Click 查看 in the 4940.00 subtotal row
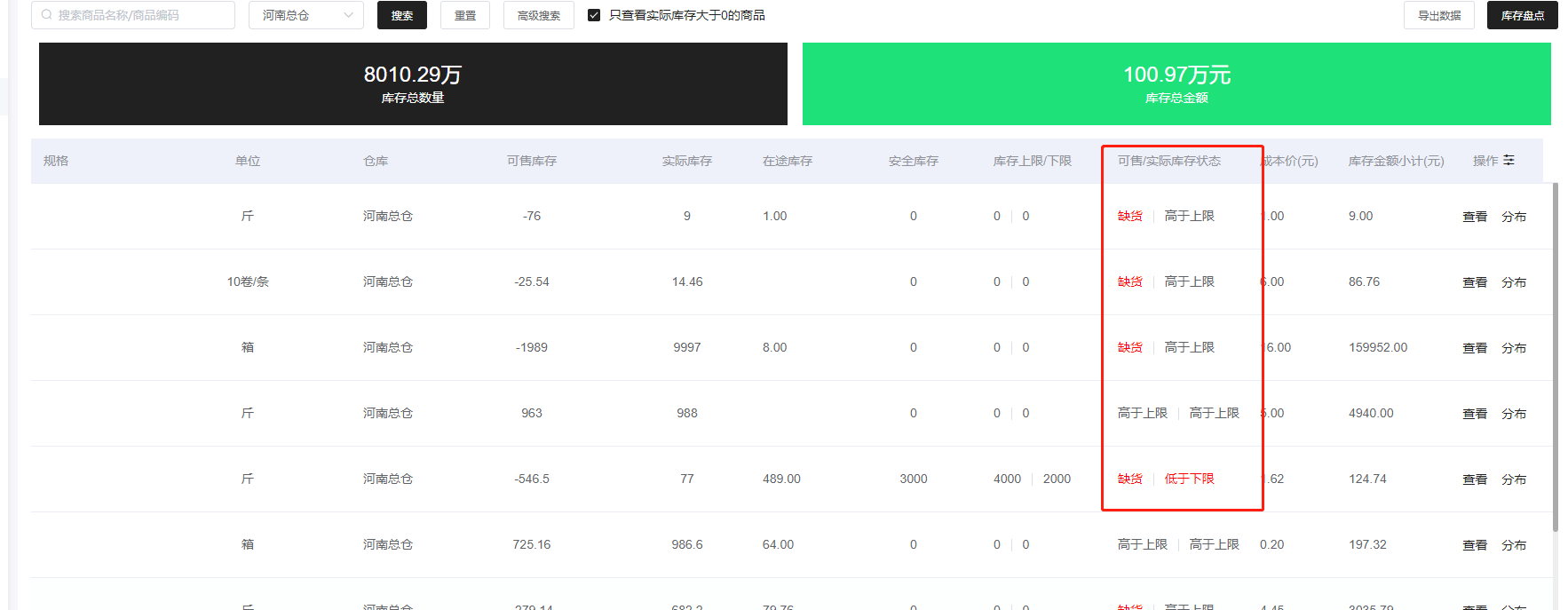Image resolution: width=1568 pixels, height=610 pixels. tap(1475, 414)
